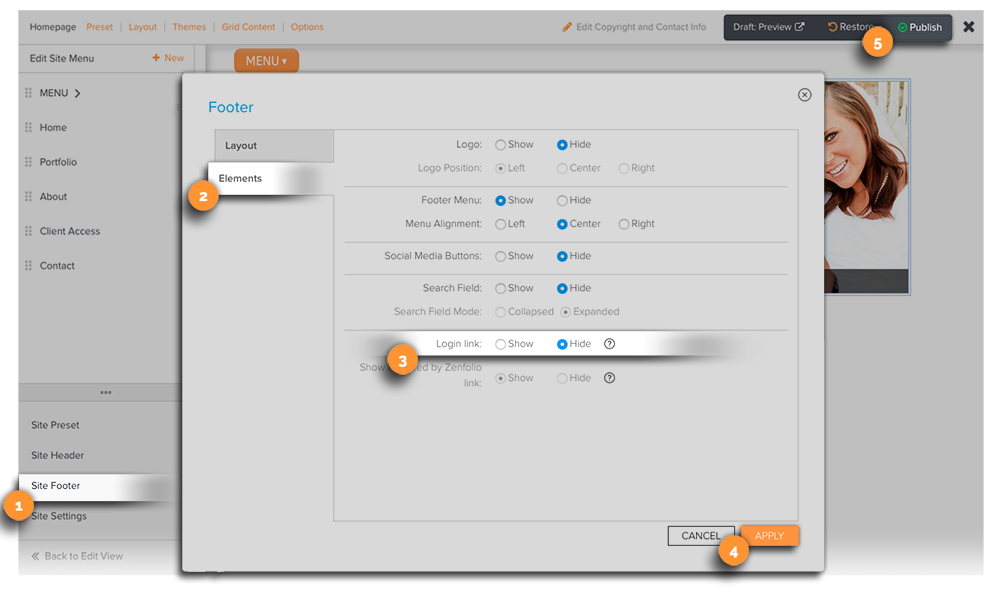Select the Contact menu entry
Image resolution: width=1000 pixels, height=593 pixels.
57,265
